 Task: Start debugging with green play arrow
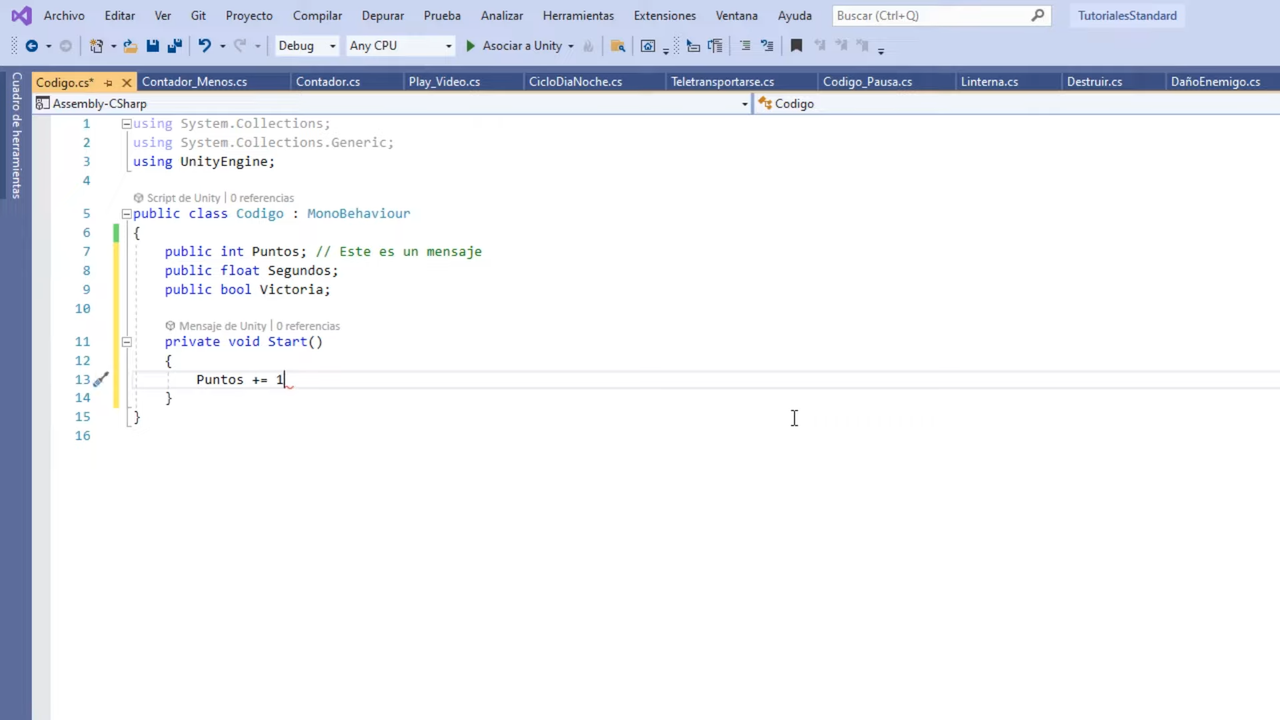[x=470, y=46]
